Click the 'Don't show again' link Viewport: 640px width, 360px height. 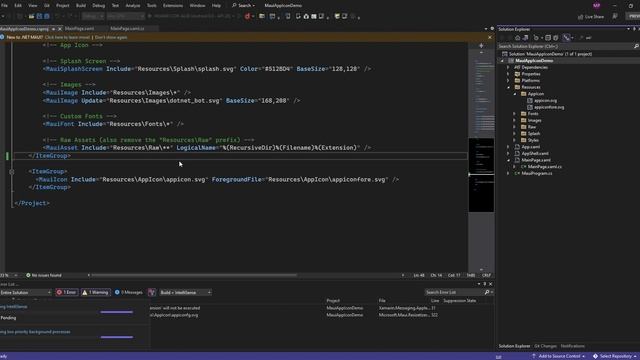tap(111, 37)
